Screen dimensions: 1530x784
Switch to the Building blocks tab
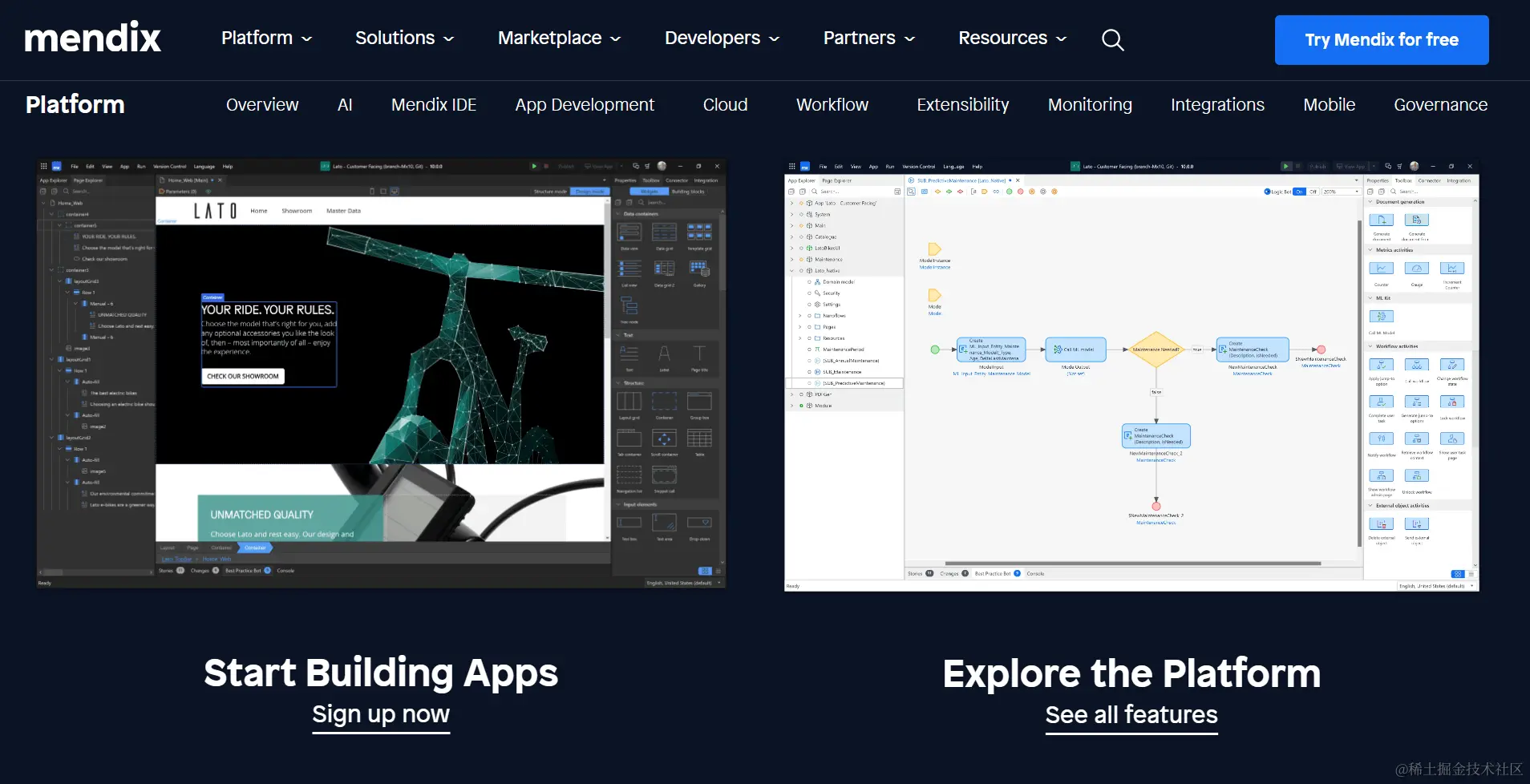689,192
